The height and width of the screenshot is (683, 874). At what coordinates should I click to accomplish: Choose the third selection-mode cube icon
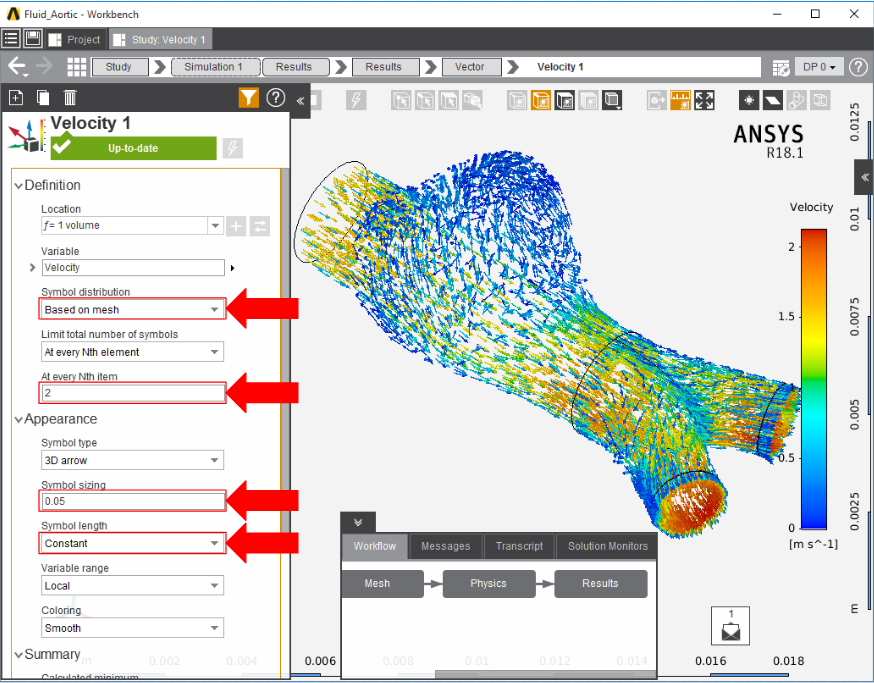[449, 100]
